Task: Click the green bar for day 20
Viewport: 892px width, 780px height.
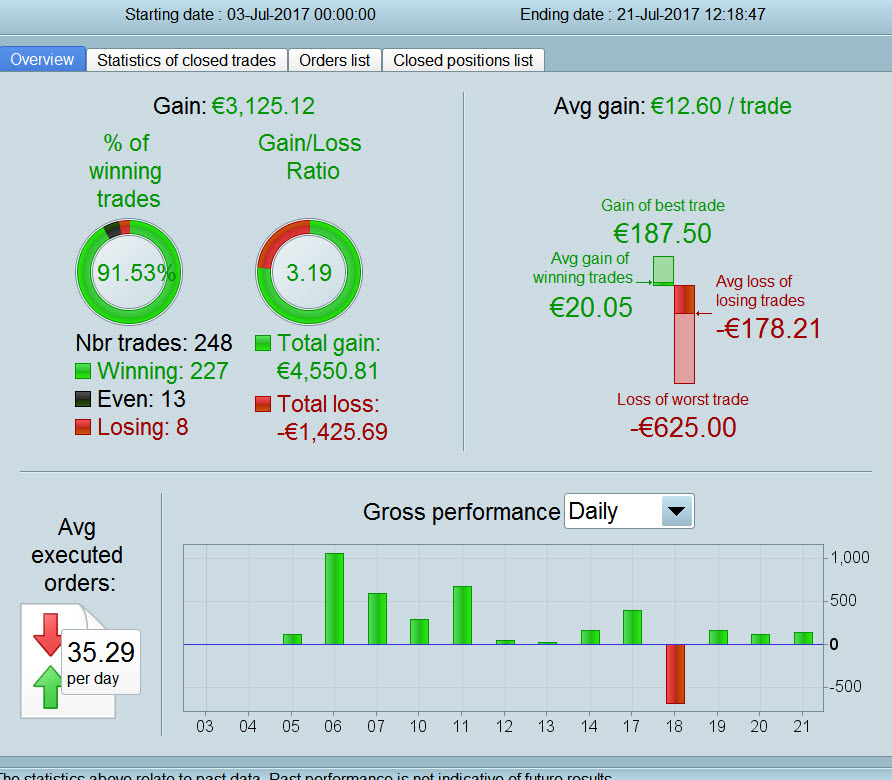Action: (761, 639)
